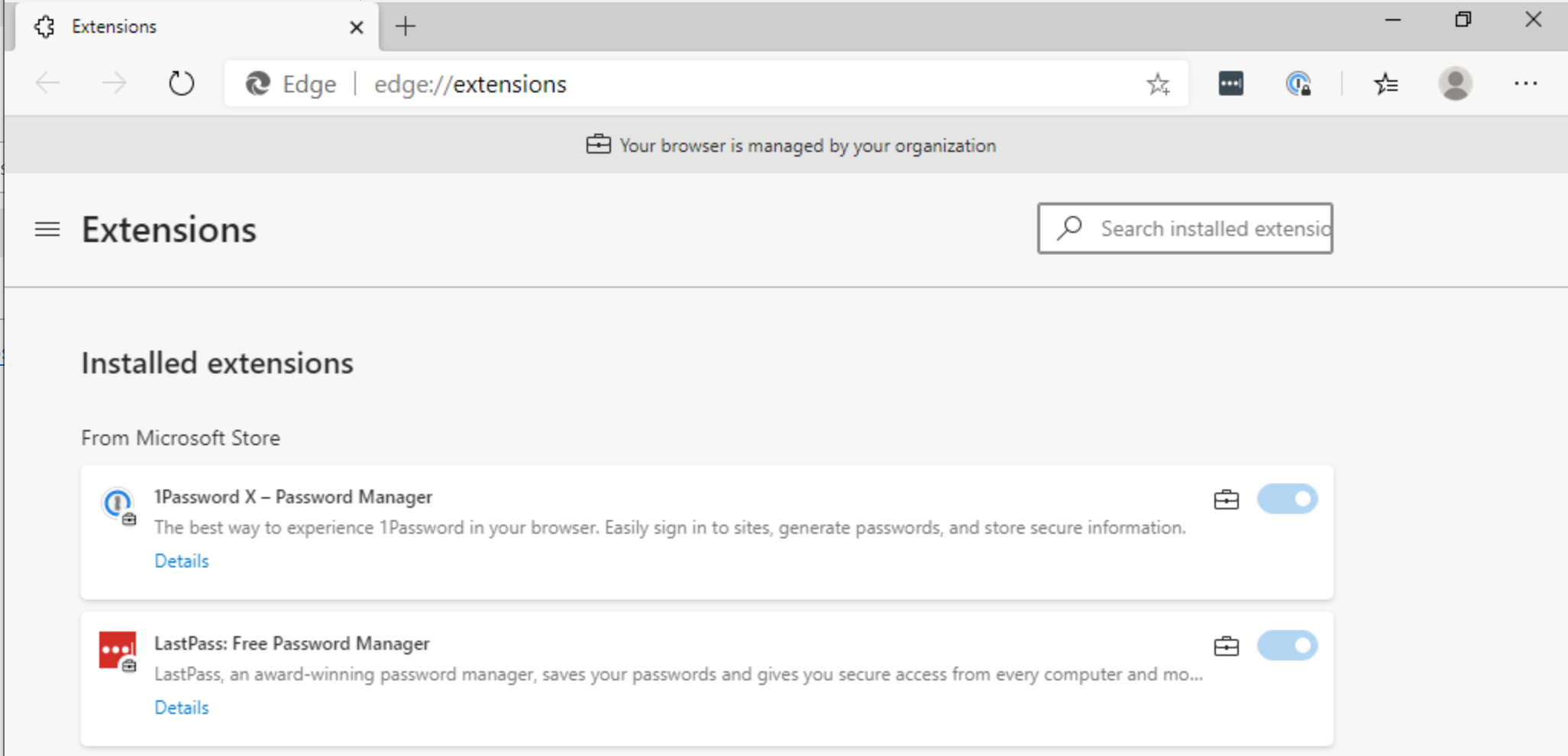Click the managed briefcase icon for LastPass
Screen dimensions: 1568x756
click(x=1226, y=647)
